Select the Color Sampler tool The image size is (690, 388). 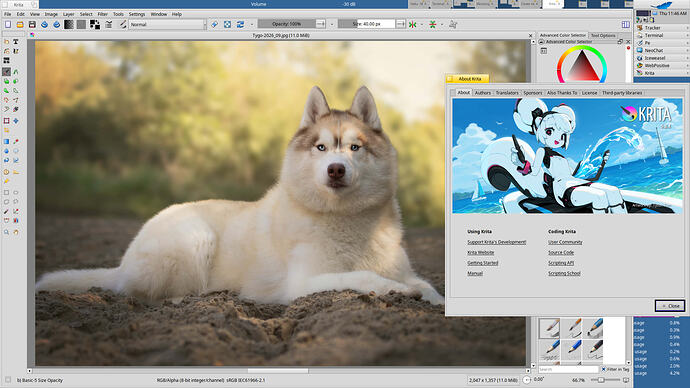[16, 142]
